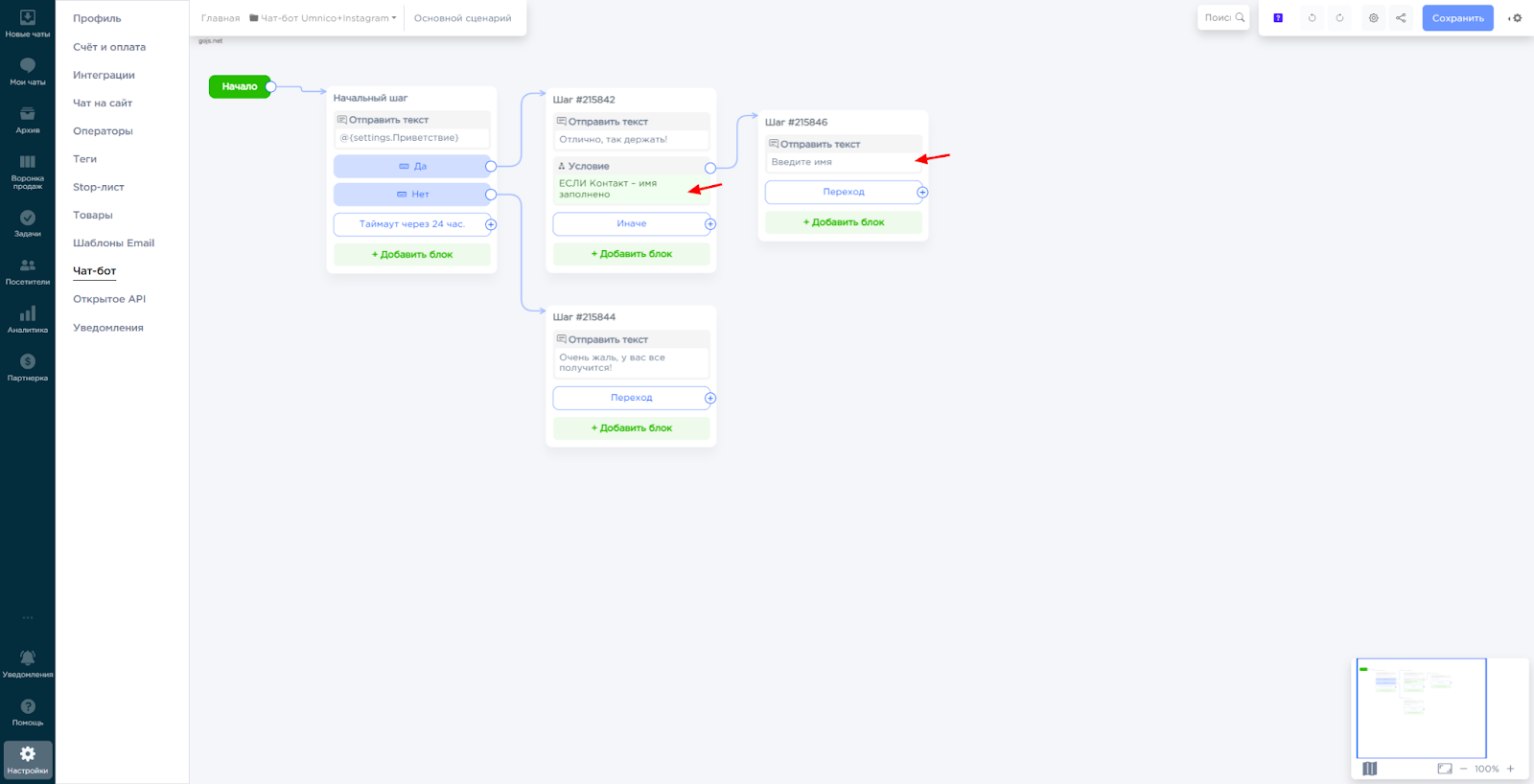Toggle the minimap with the map icon
This screenshot has height=784, width=1534.
point(1369,769)
